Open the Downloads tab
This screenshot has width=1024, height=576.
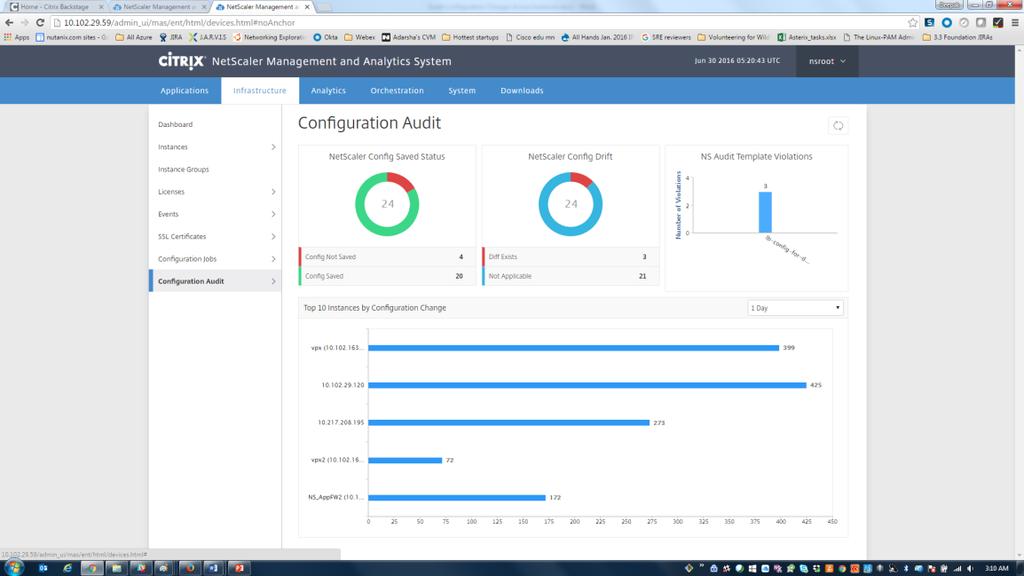coord(522,91)
